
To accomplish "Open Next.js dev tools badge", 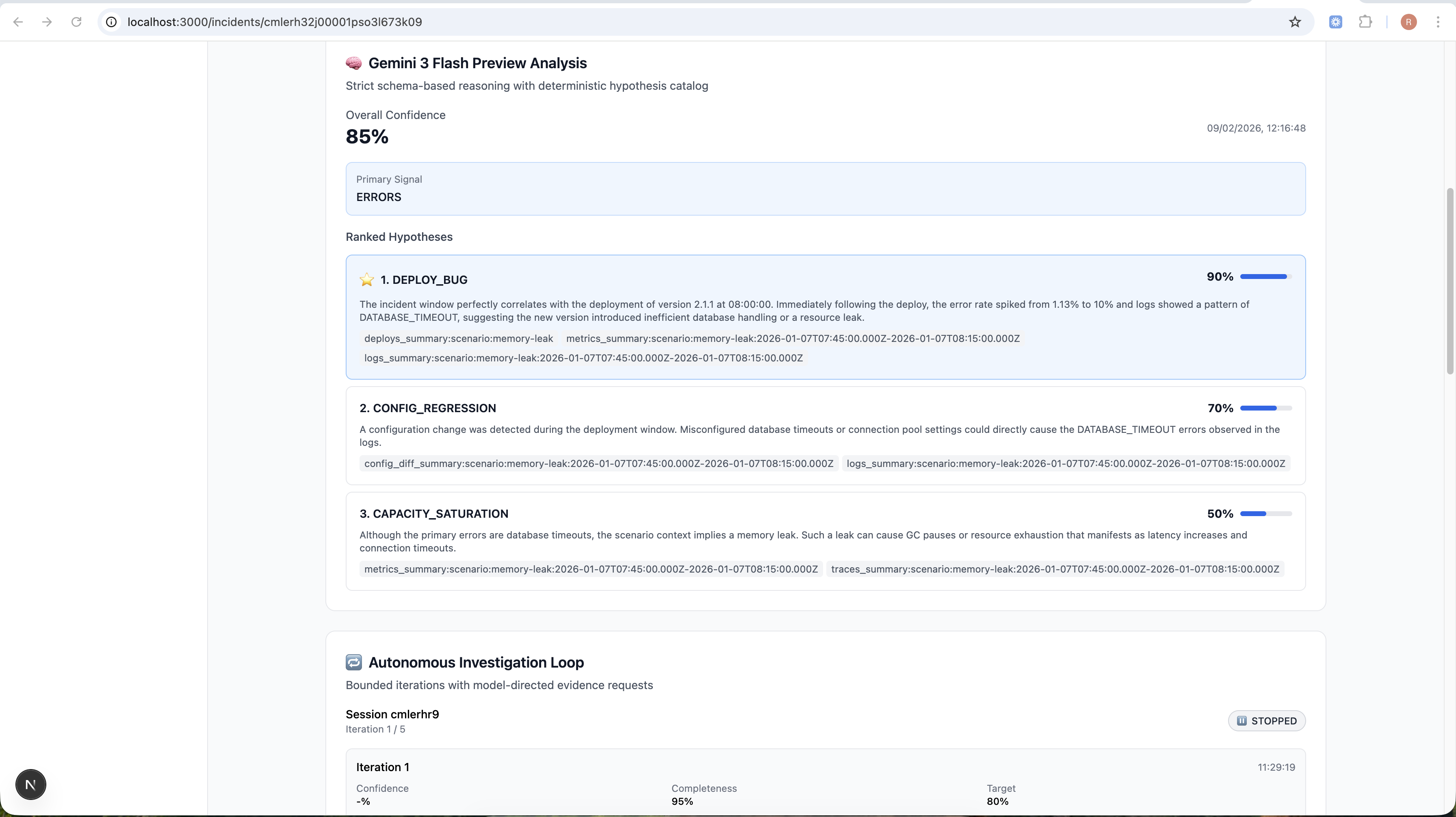I will point(30,784).
